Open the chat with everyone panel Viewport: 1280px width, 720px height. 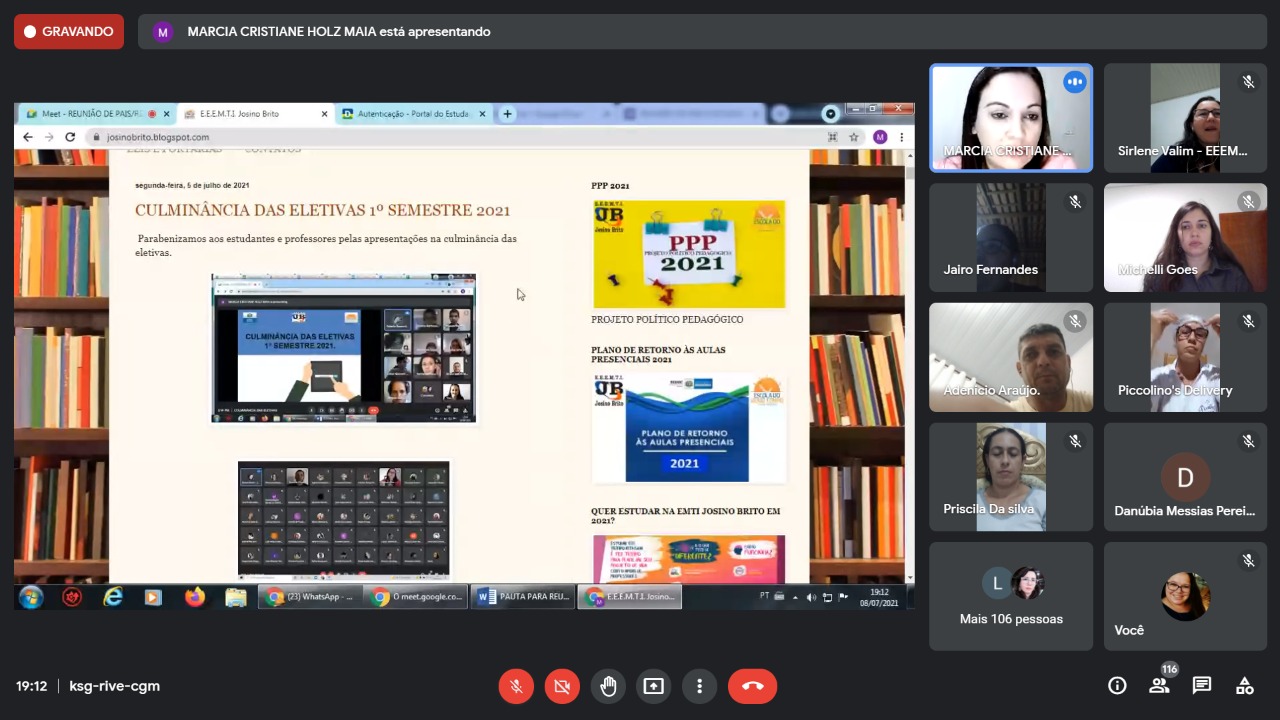(1202, 686)
